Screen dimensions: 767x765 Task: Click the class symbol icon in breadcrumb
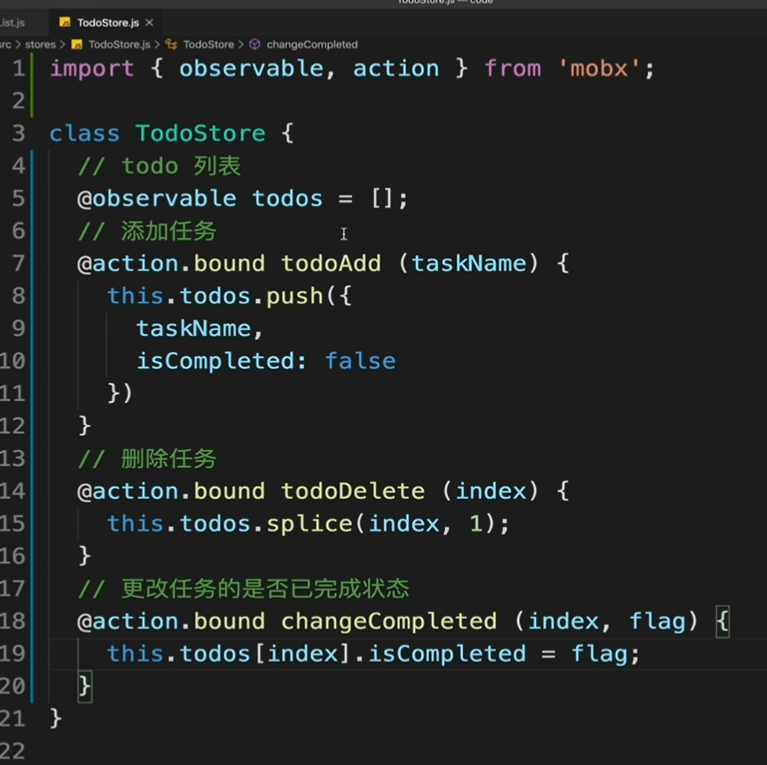point(171,45)
